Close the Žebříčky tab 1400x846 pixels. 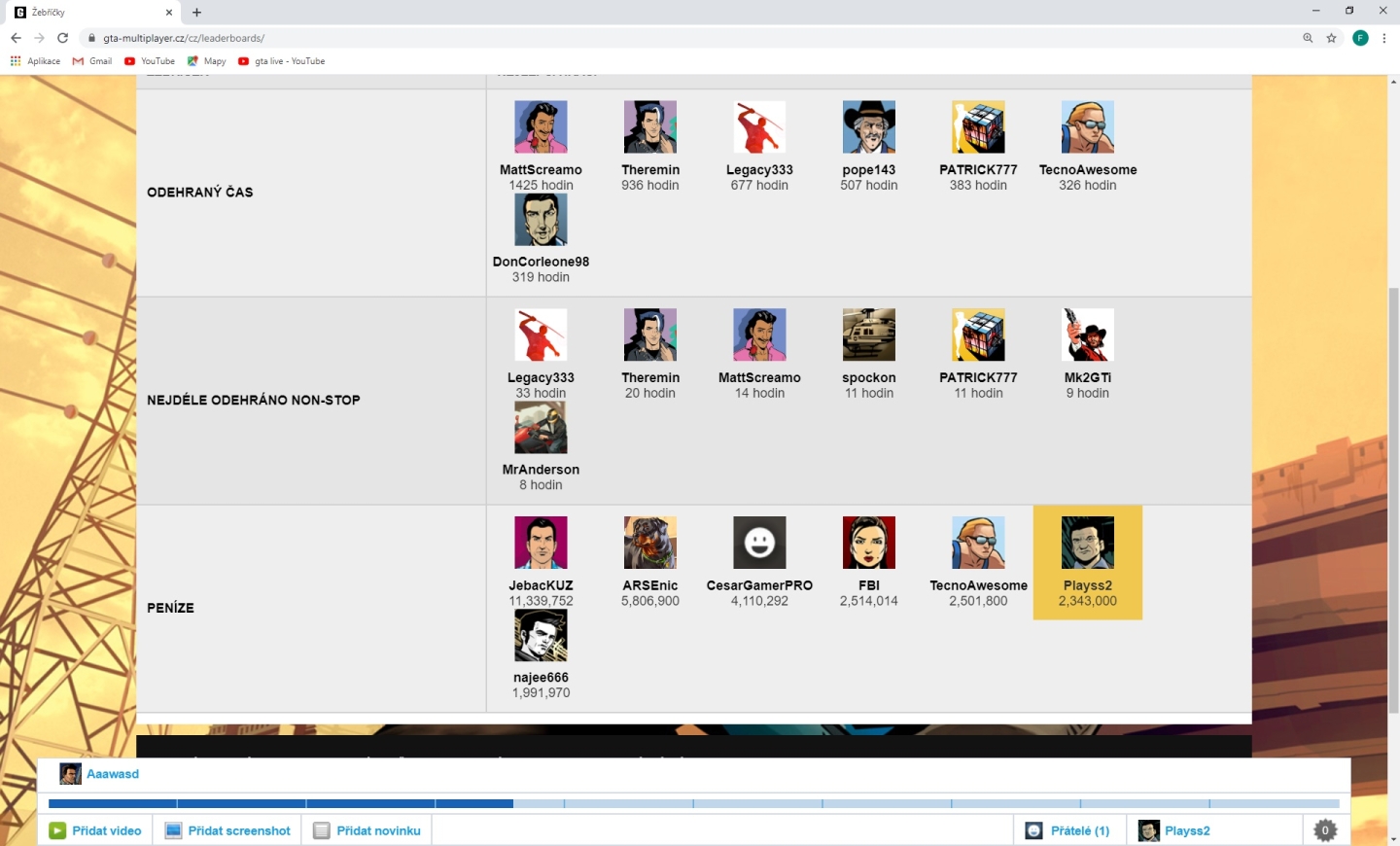click(x=169, y=13)
